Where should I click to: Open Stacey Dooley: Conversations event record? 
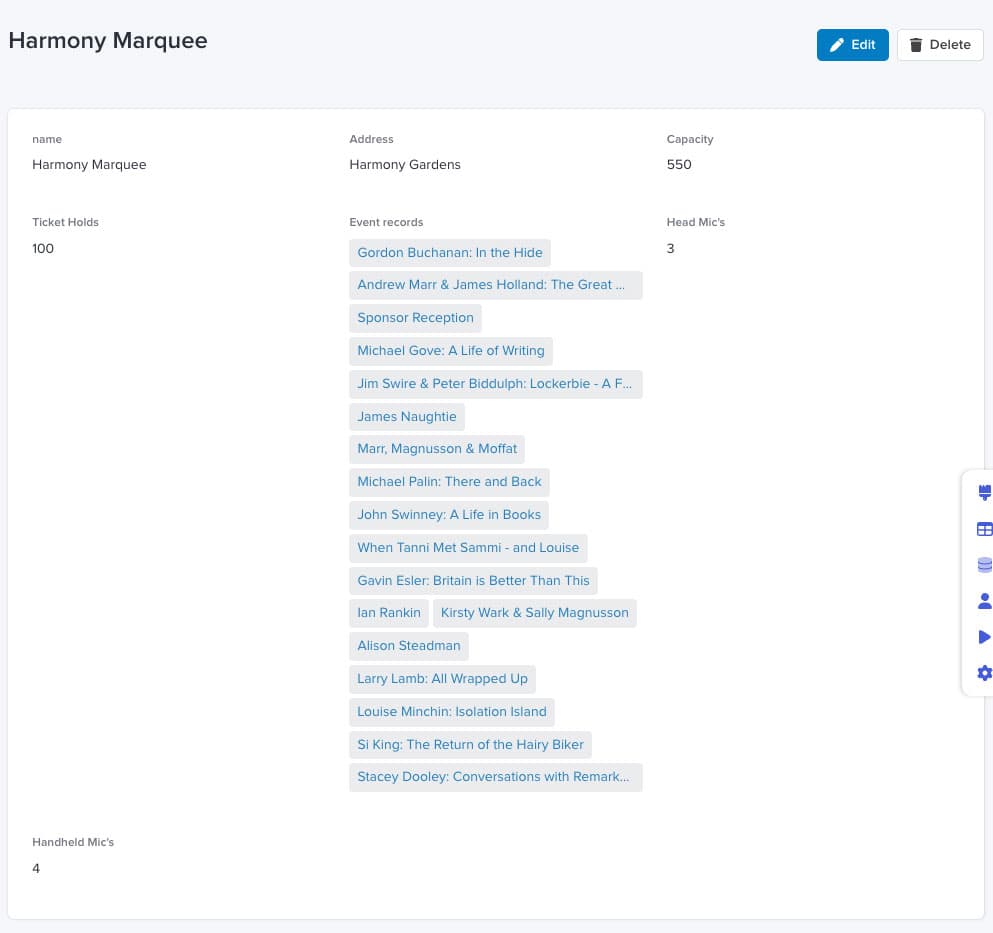pyautogui.click(x=495, y=777)
